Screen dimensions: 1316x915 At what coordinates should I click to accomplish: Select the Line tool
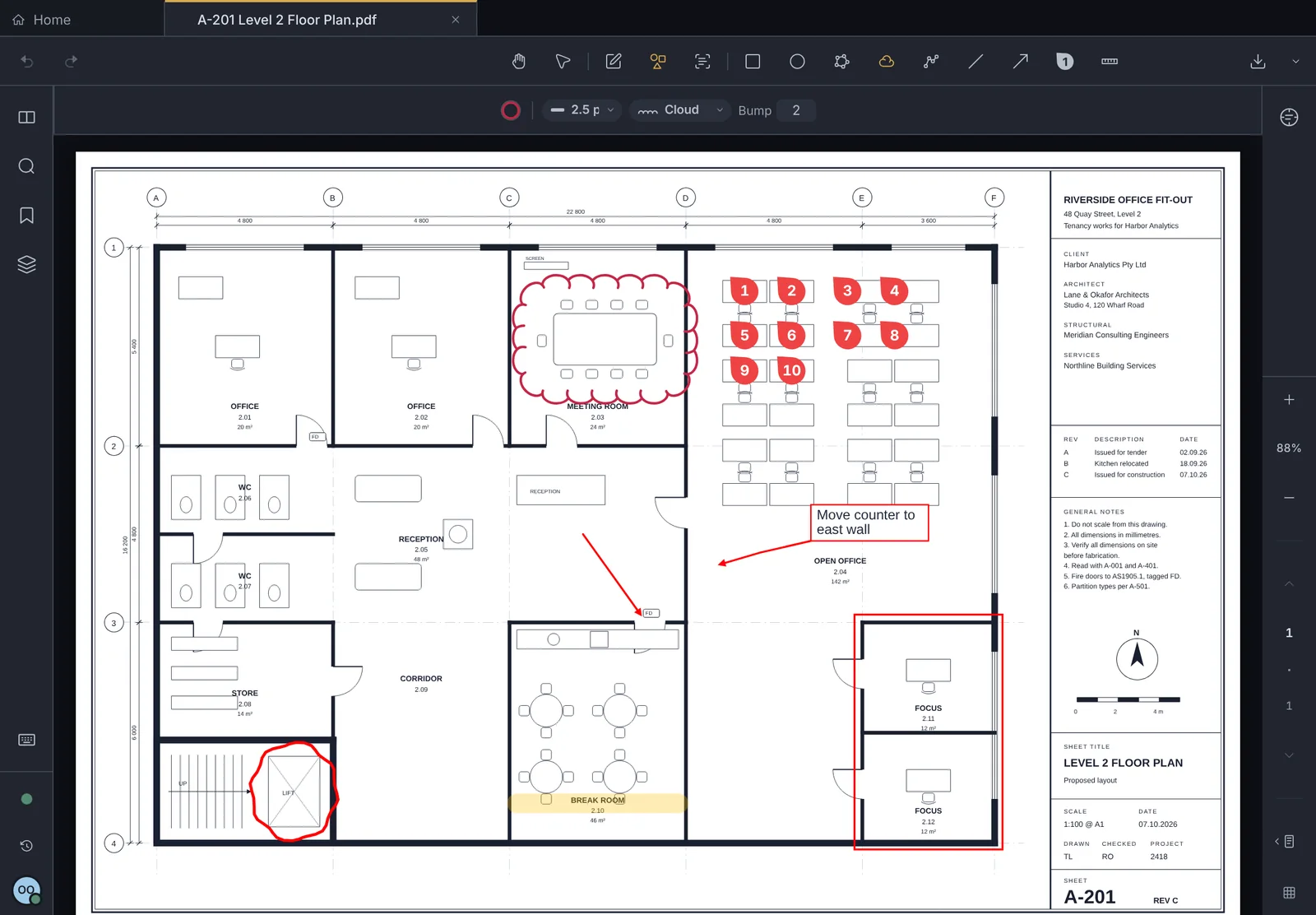pos(975,62)
